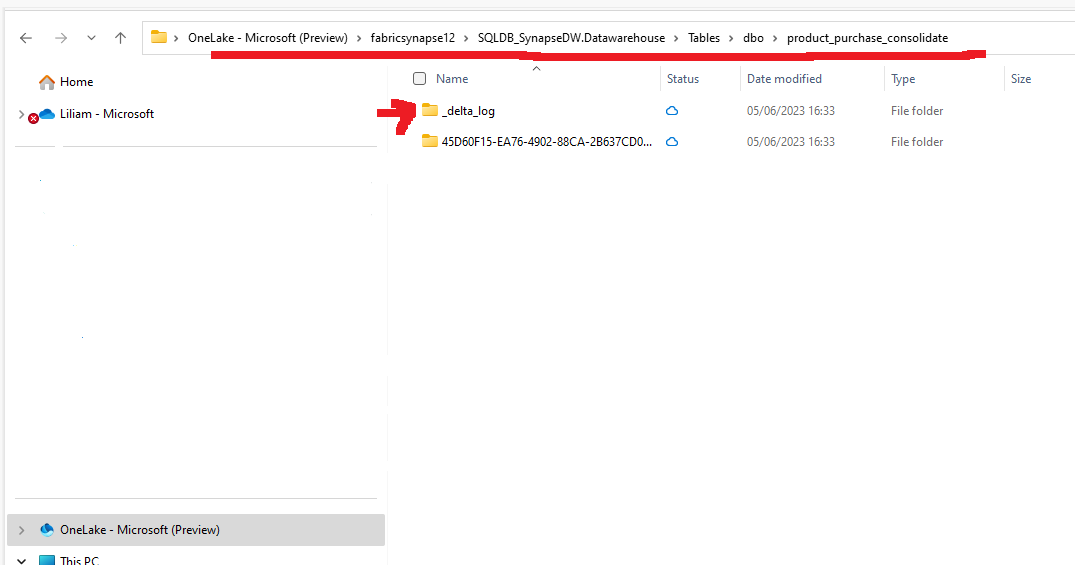Open chevron after OneLake - Microsoft (Preview) breadcrumb

click(x=359, y=38)
